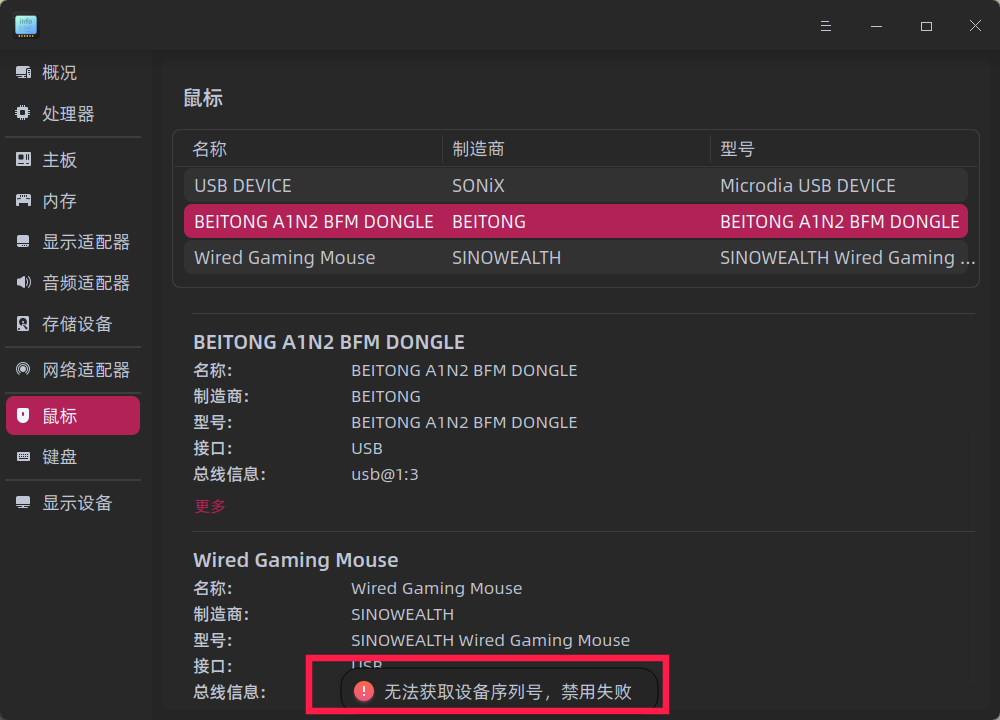Image resolution: width=1000 pixels, height=720 pixels.
Task: Select the Wired Gaming Mouse table row
Action: pyautogui.click(x=575, y=258)
